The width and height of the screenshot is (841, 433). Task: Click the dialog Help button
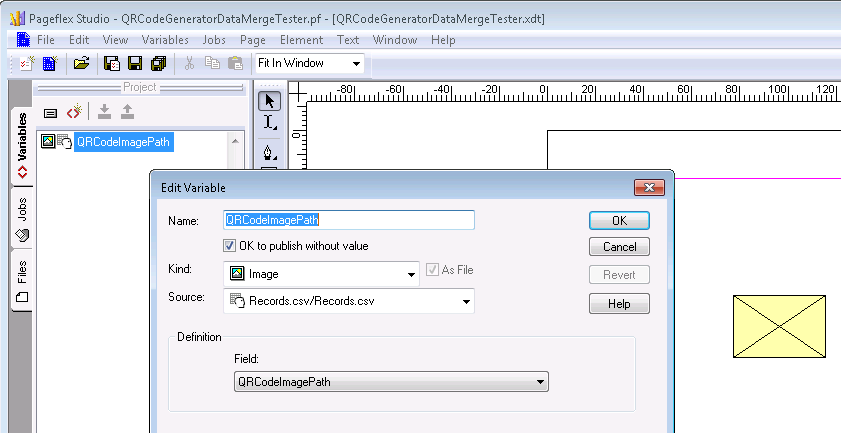coord(619,304)
